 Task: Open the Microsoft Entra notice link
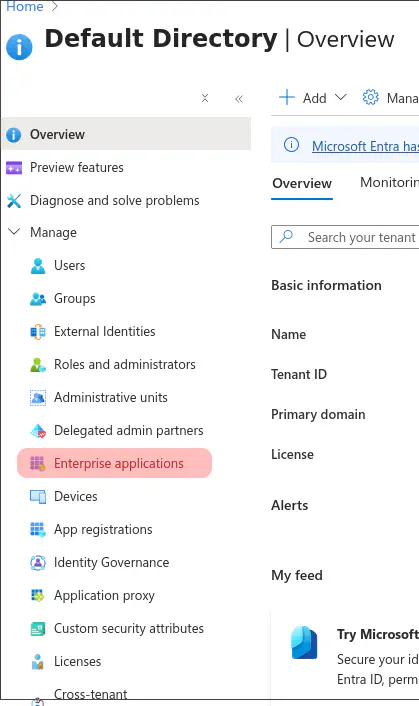point(365,146)
